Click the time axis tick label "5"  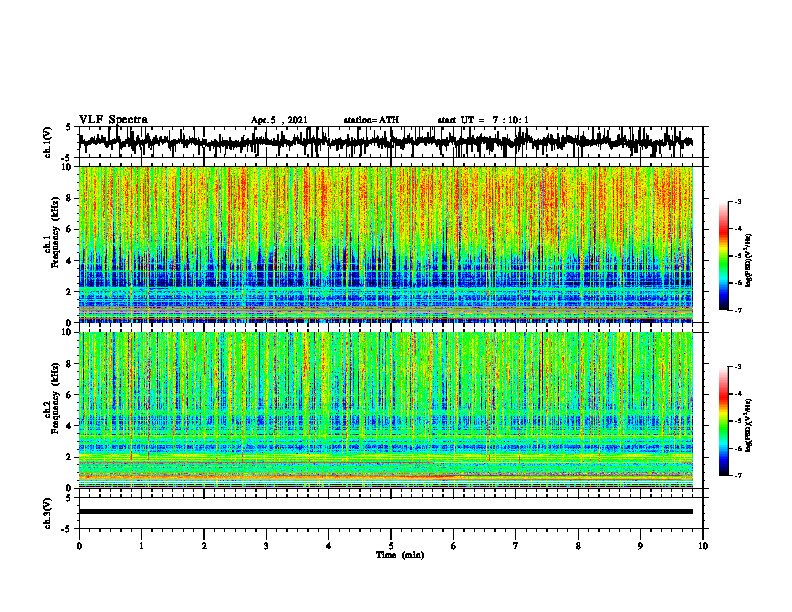[x=391, y=546]
